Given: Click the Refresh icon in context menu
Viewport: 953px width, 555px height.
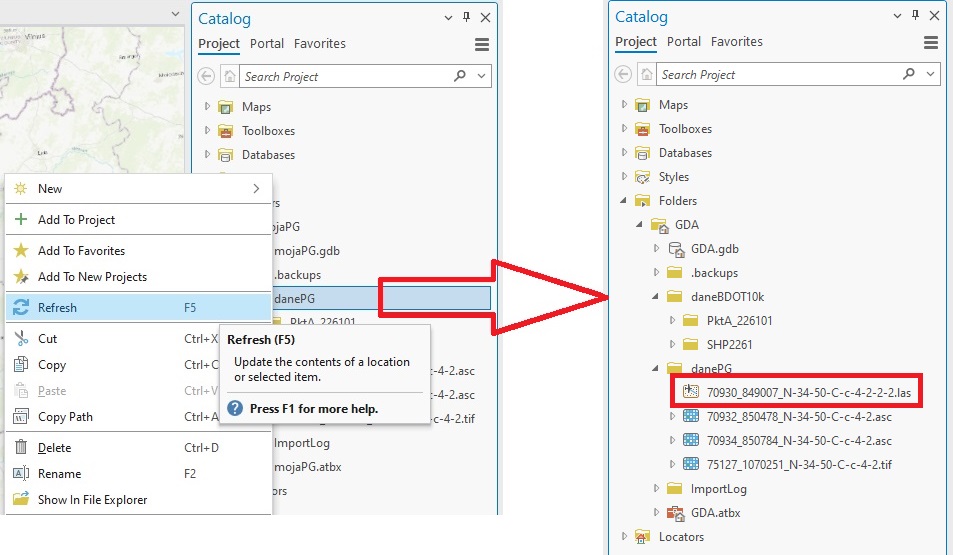Looking at the screenshot, I should click(x=21, y=308).
